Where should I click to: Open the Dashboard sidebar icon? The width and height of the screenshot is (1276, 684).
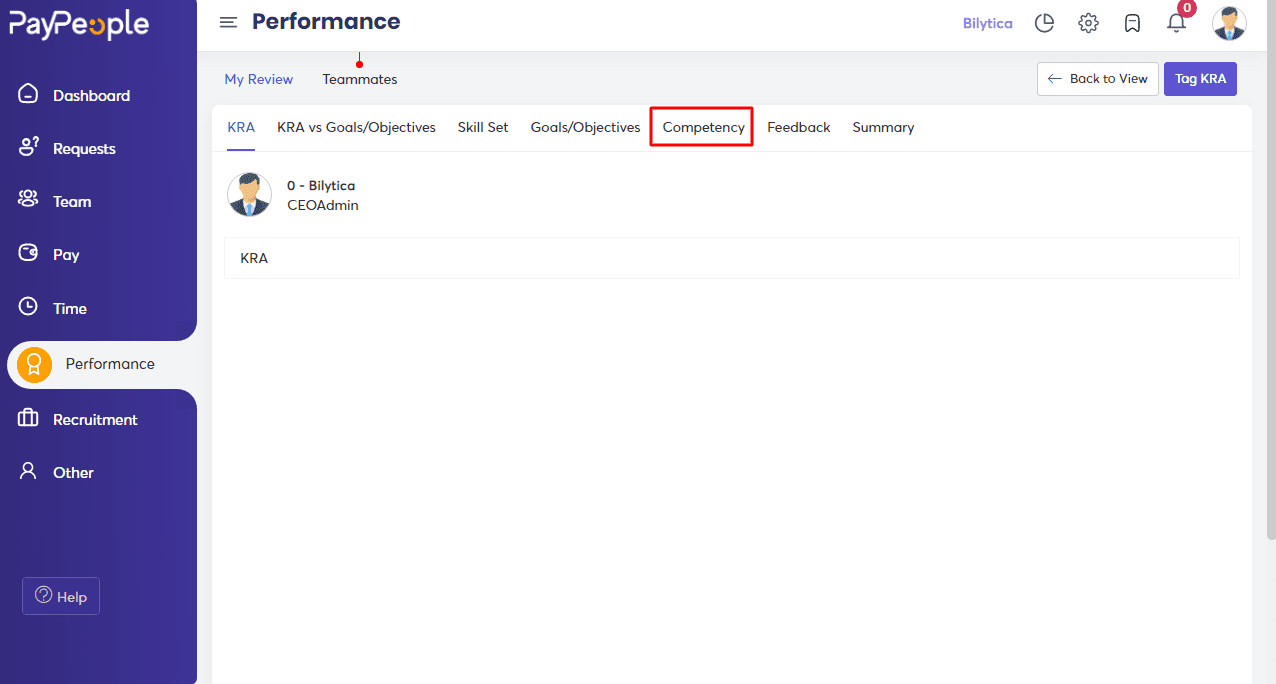click(x=28, y=95)
